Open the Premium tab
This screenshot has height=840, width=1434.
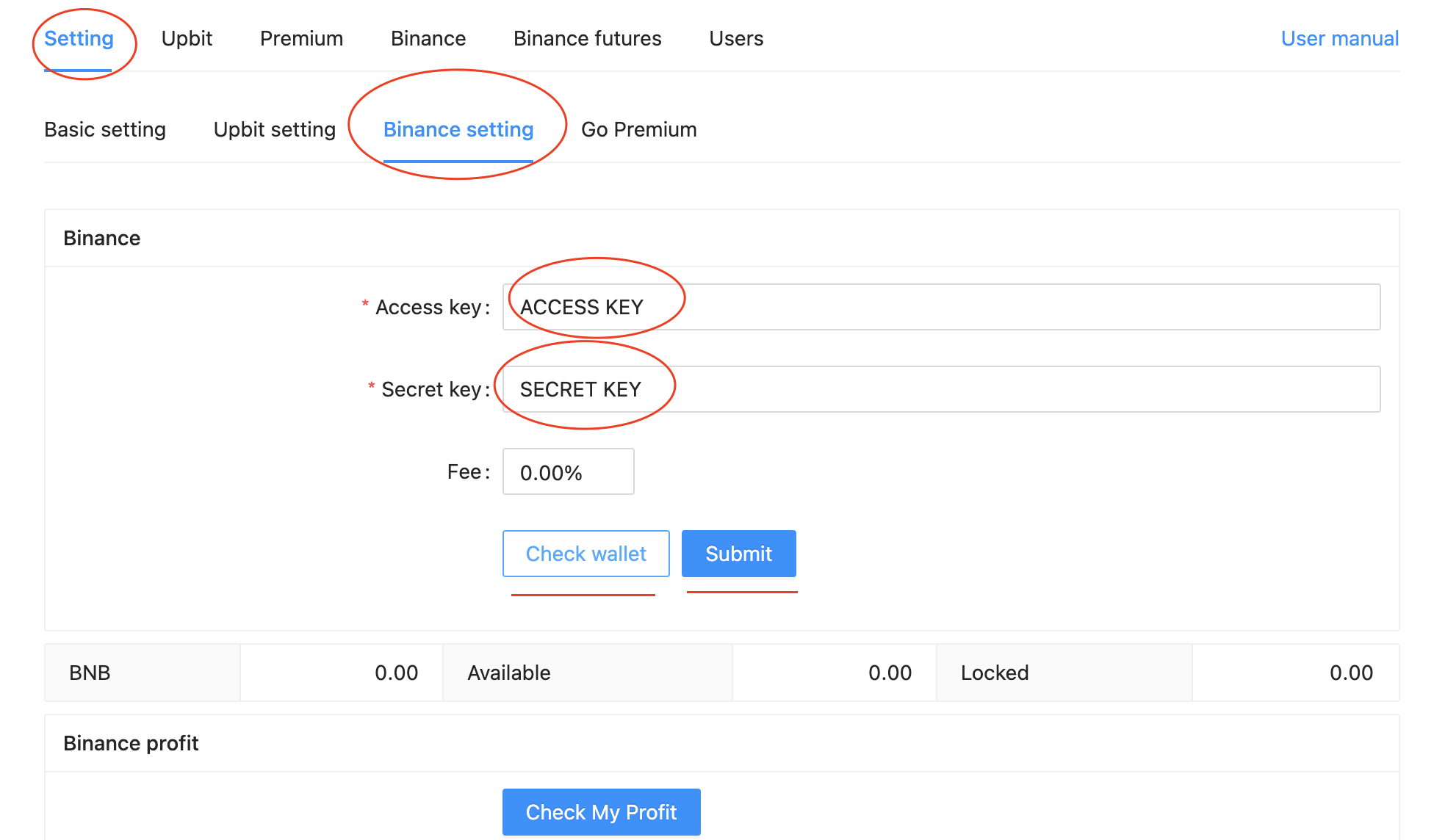click(x=301, y=38)
